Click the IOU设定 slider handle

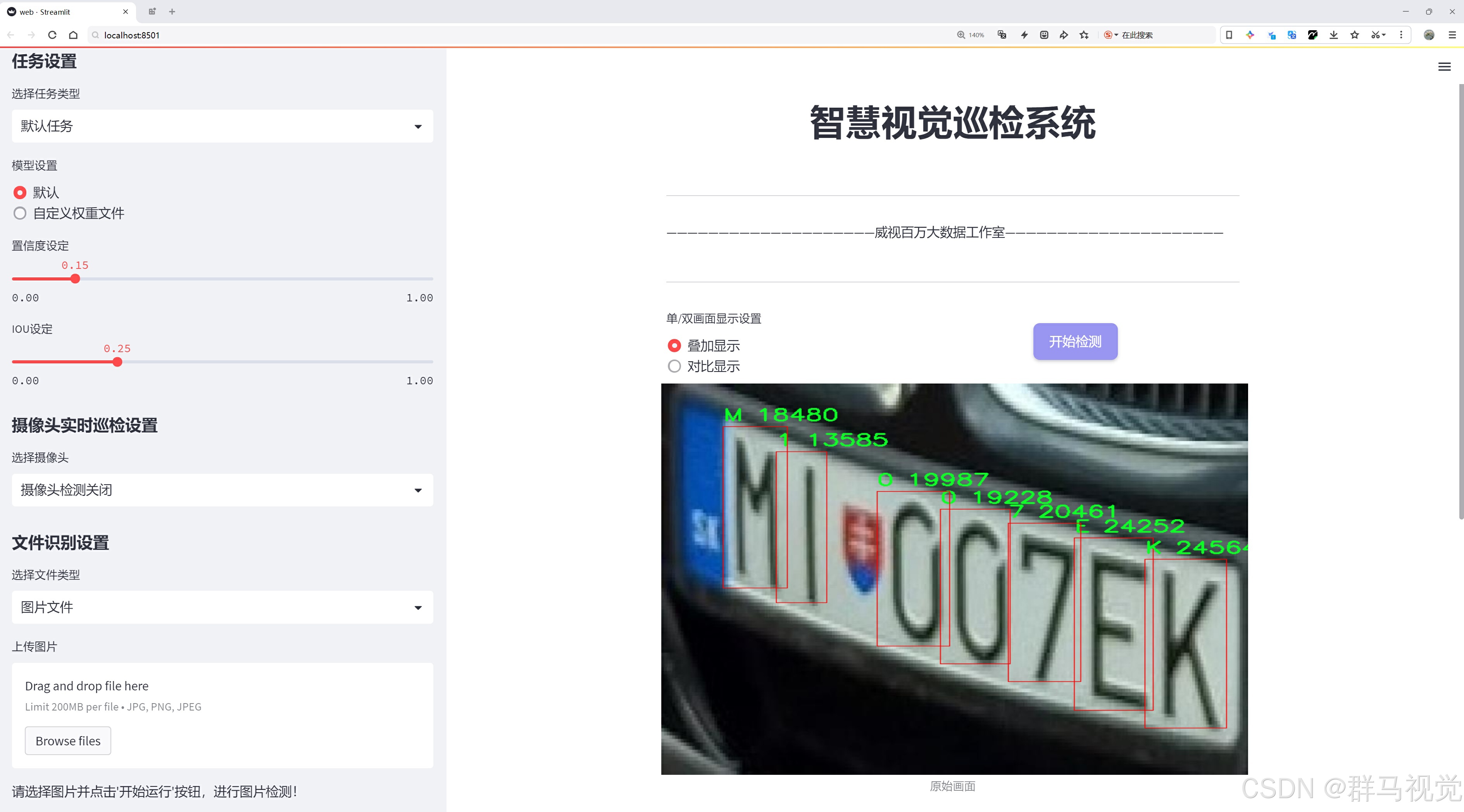click(117, 362)
